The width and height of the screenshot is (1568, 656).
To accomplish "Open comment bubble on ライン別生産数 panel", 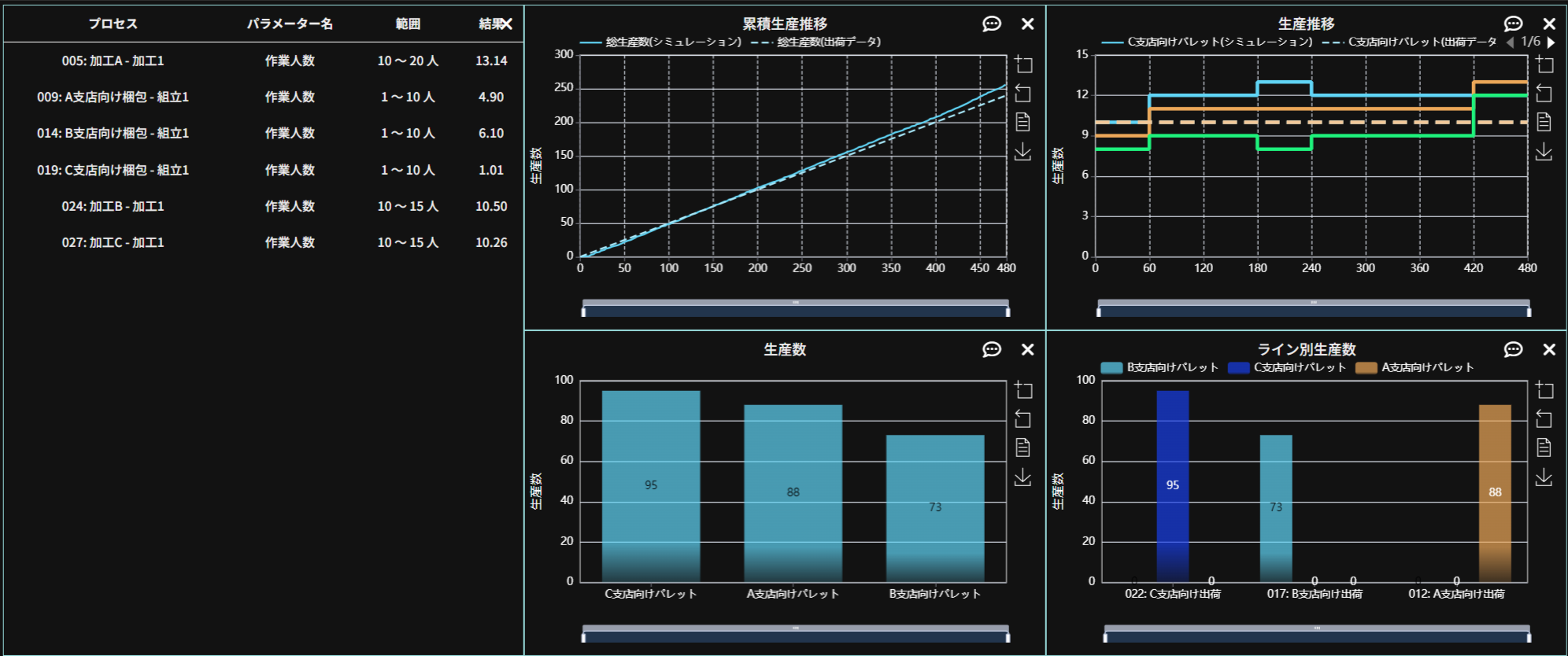I will pos(1512,350).
